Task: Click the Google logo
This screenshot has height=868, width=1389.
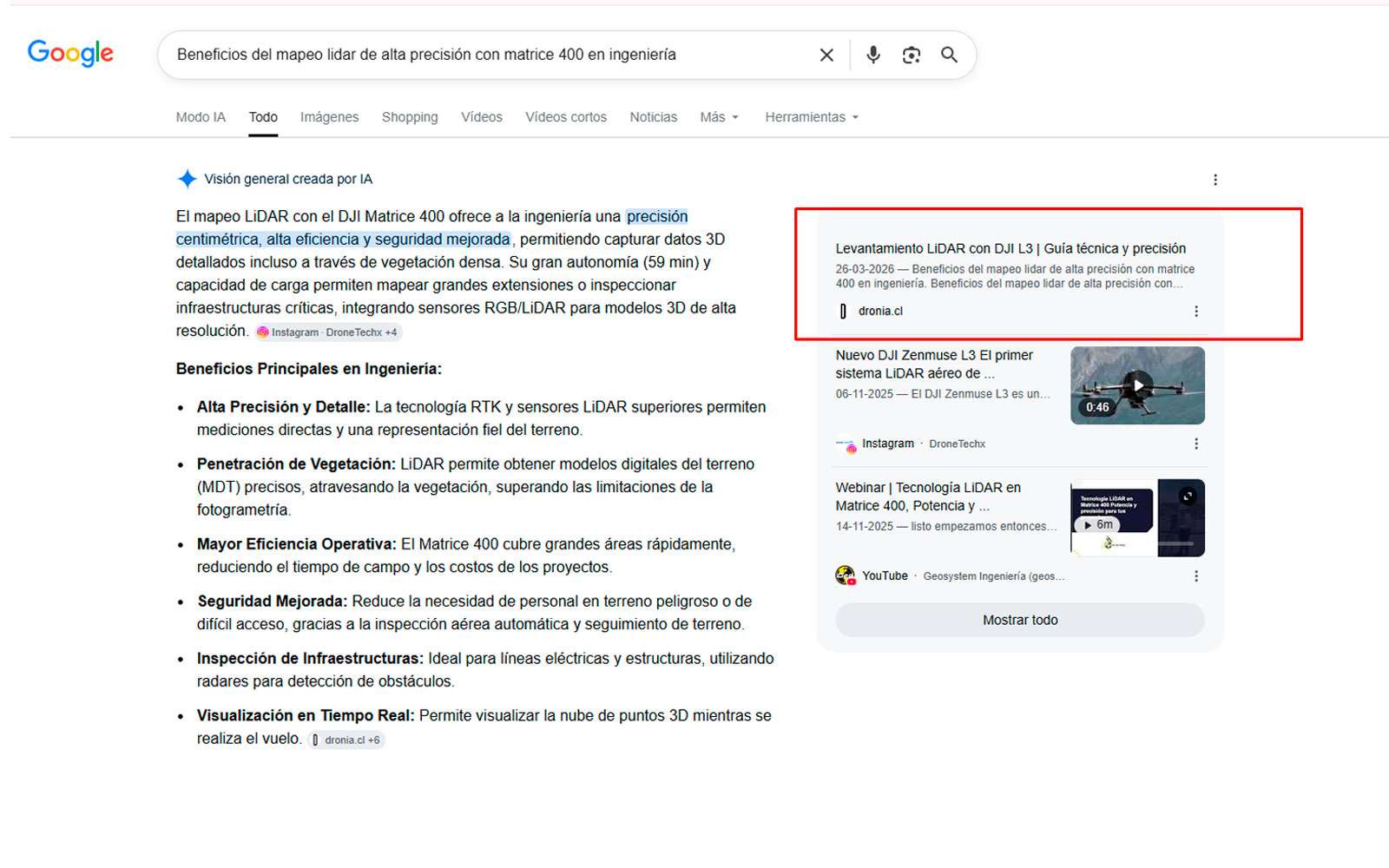Action: coord(70,54)
